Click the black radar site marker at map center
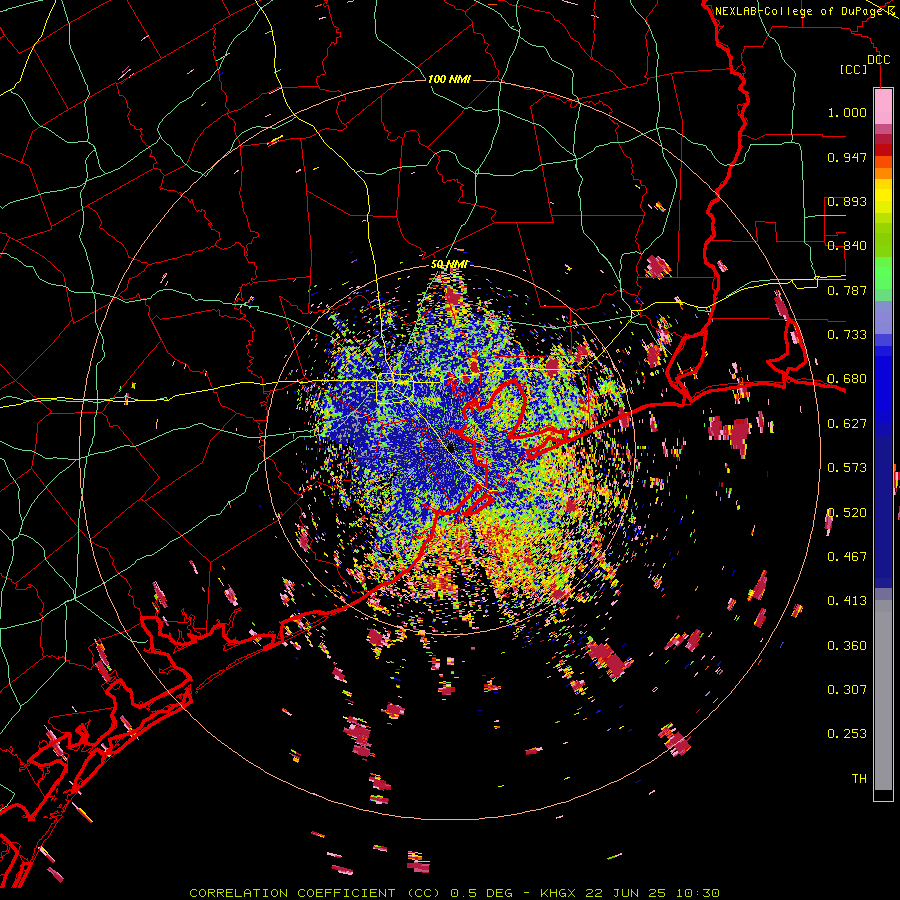The width and height of the screenshot is (900, 900). click(x=452, y=448)
